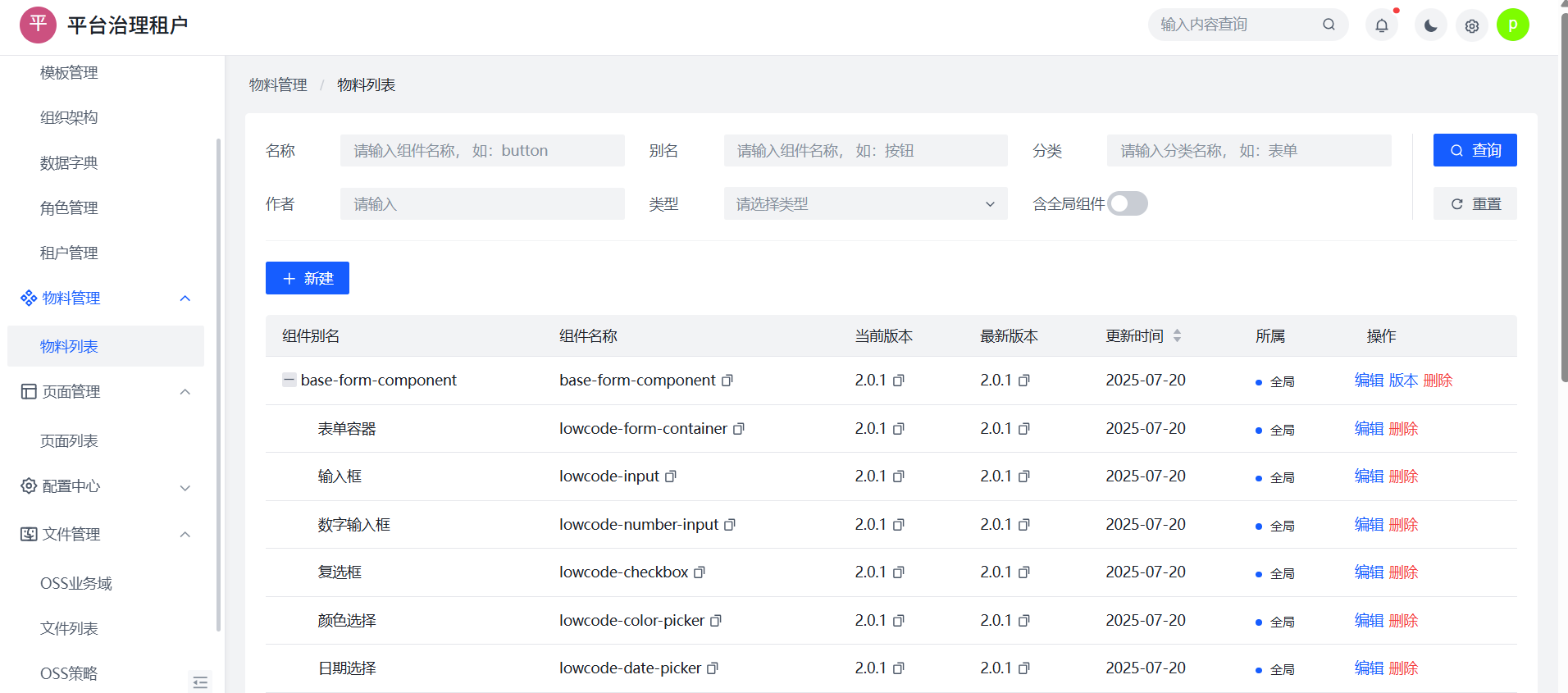Image resolution: width=1568 pixels, height=693 pixels.
Task: Go to 页面列表 in the sidebar
Action: (69, 441)
